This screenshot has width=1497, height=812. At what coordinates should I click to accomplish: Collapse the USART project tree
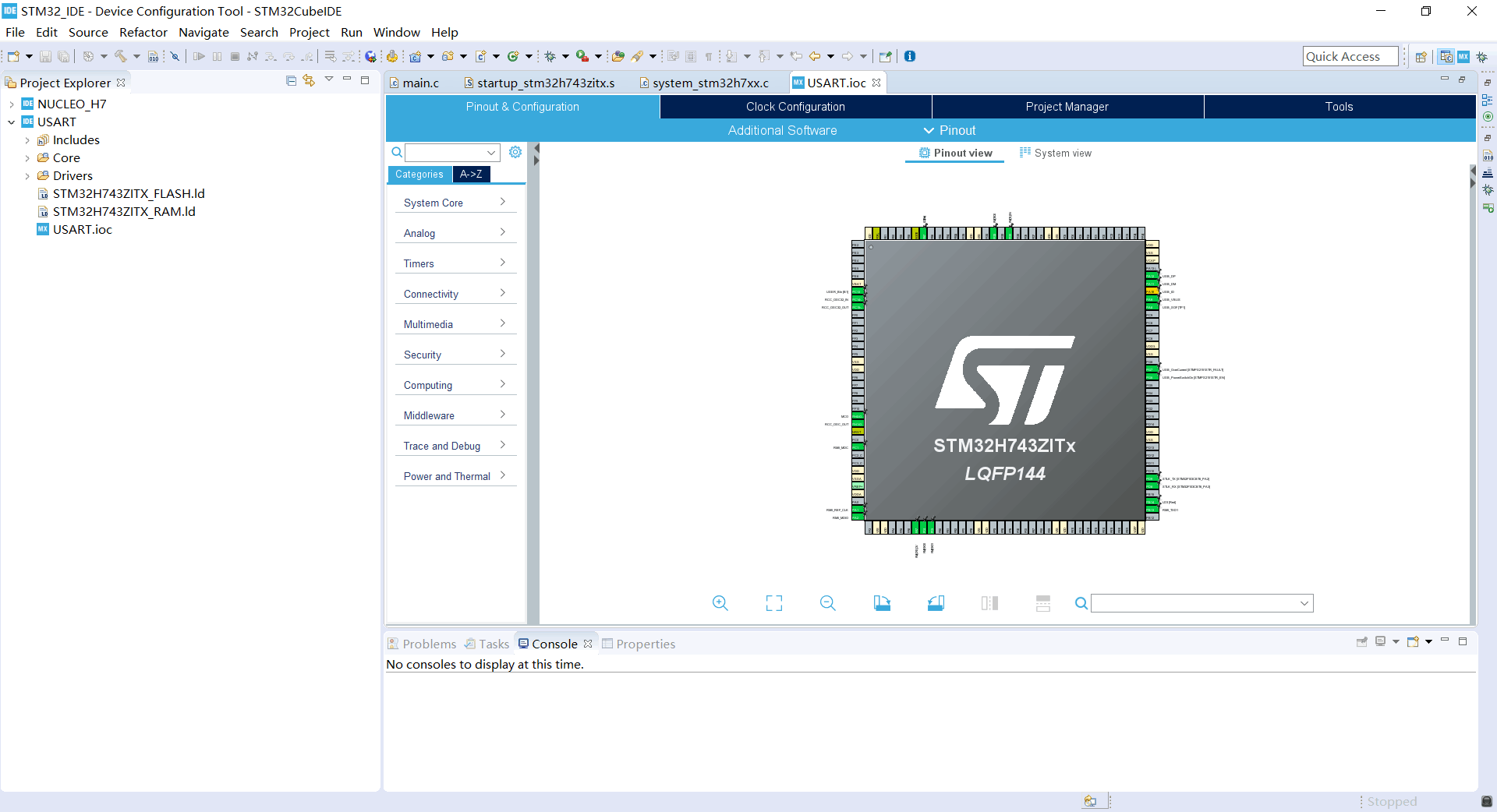[11, 122]
